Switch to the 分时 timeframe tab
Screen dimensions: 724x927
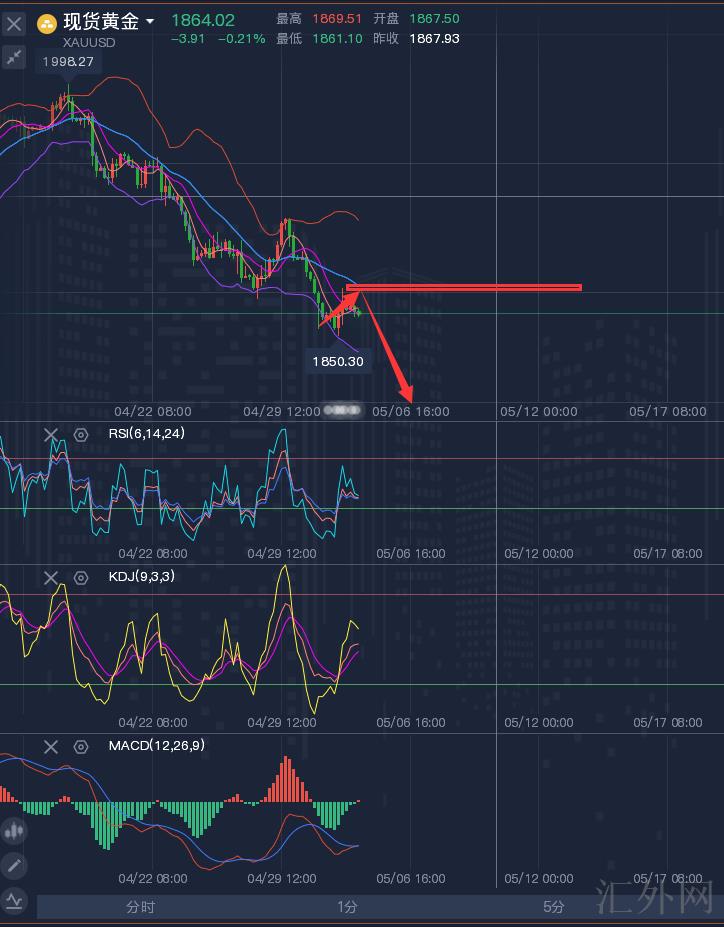tap(140, 907)
